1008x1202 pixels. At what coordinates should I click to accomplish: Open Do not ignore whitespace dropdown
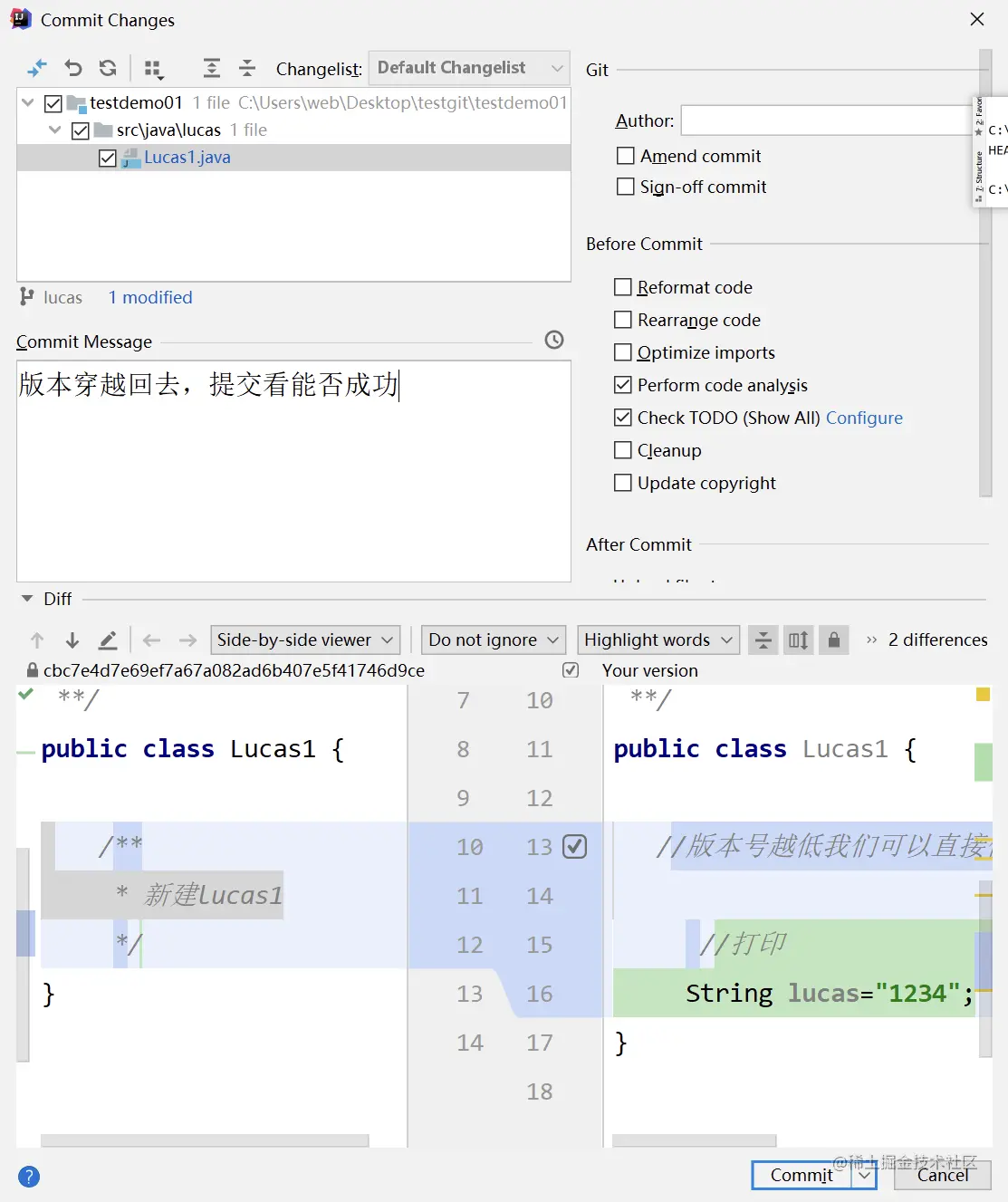pyautogui.click(x=494, y=640)
